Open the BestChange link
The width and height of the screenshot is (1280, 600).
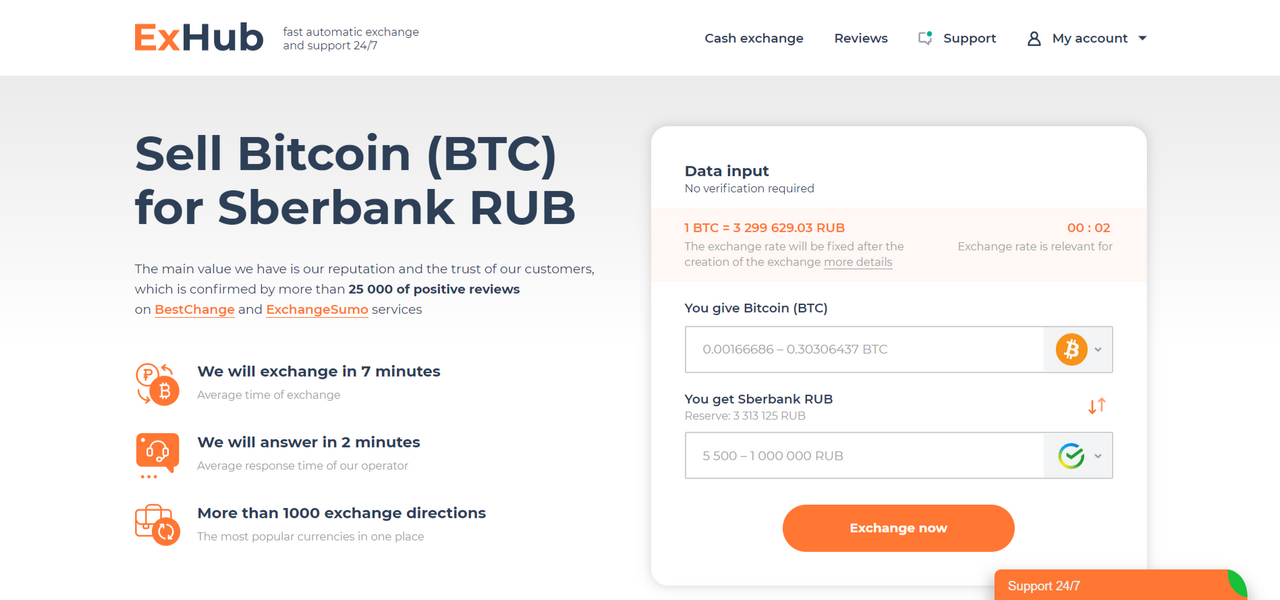(x=194, y=309)
